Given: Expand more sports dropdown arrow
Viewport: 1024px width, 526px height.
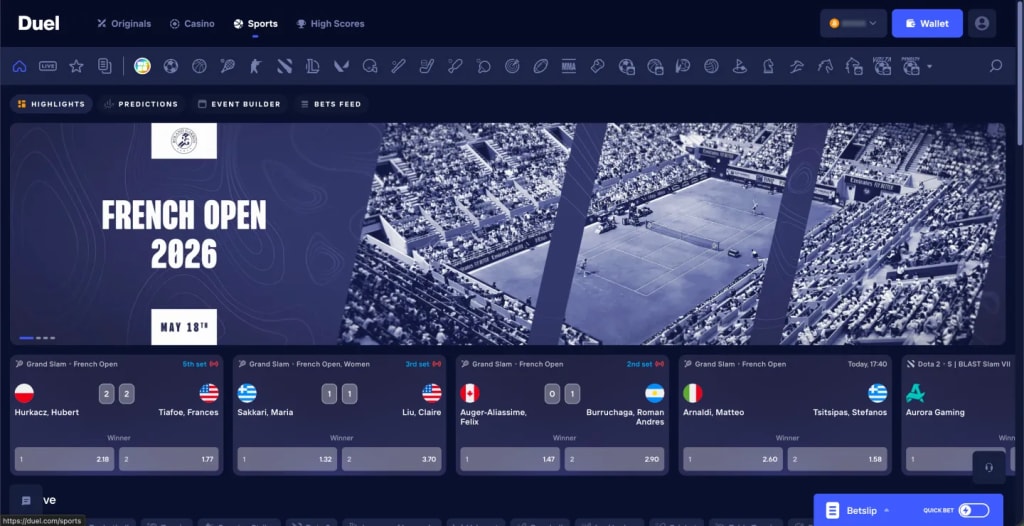Looking at the screenshot, I should [x=929, y=67].
